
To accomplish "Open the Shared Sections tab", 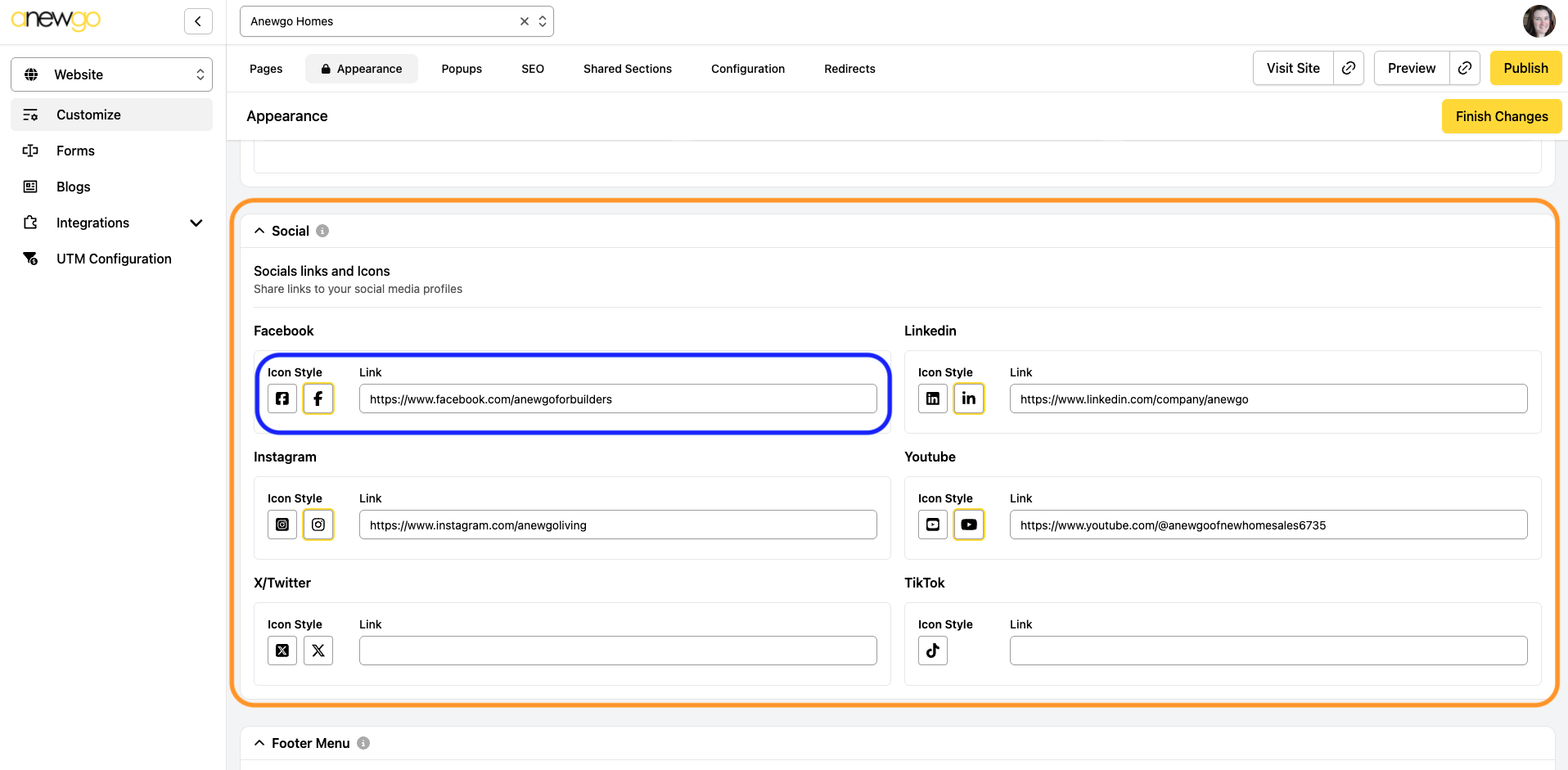I will (x=627, y=69).
